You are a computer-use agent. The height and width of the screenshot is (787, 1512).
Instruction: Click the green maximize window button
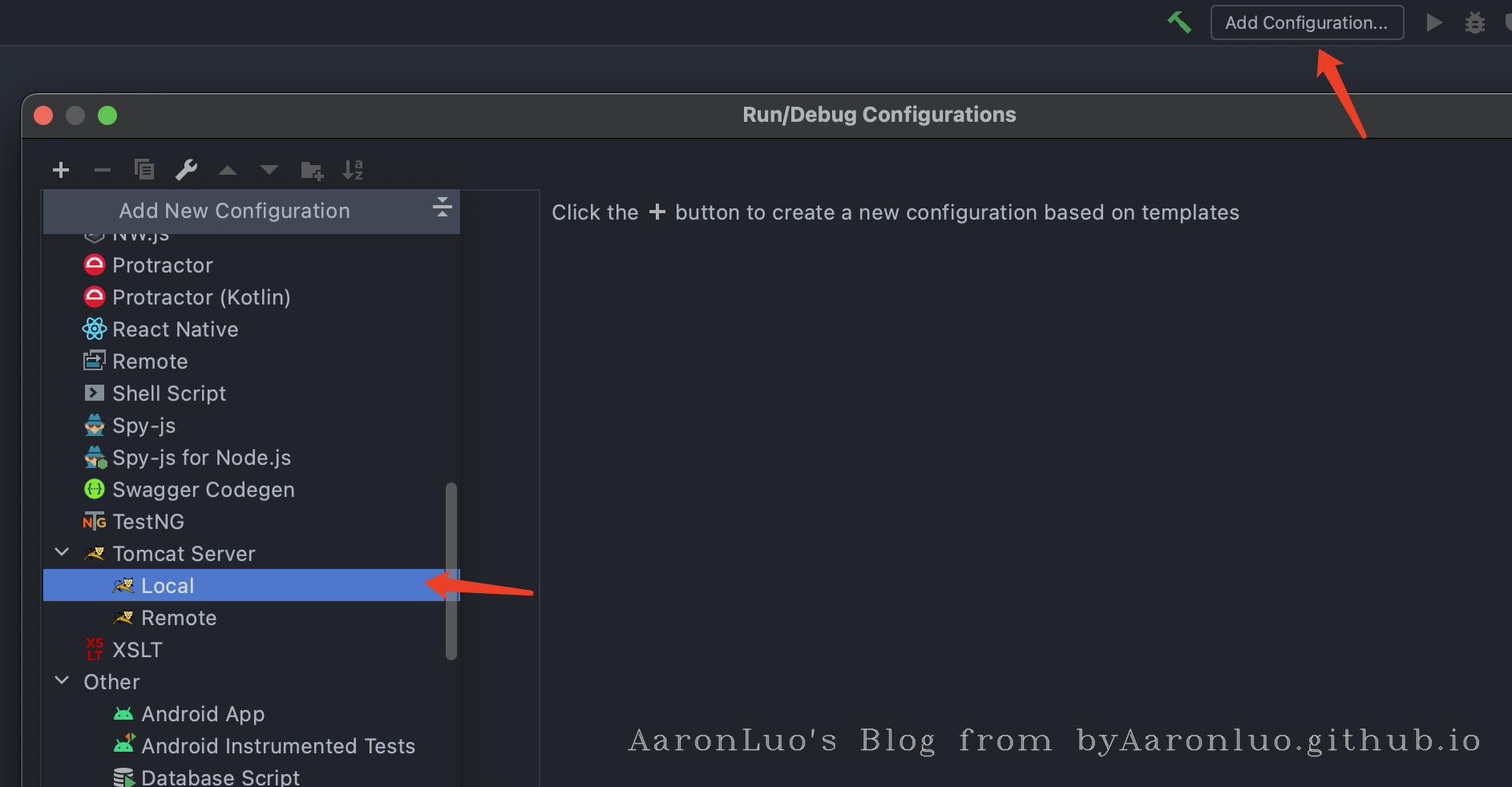[107, 115]
